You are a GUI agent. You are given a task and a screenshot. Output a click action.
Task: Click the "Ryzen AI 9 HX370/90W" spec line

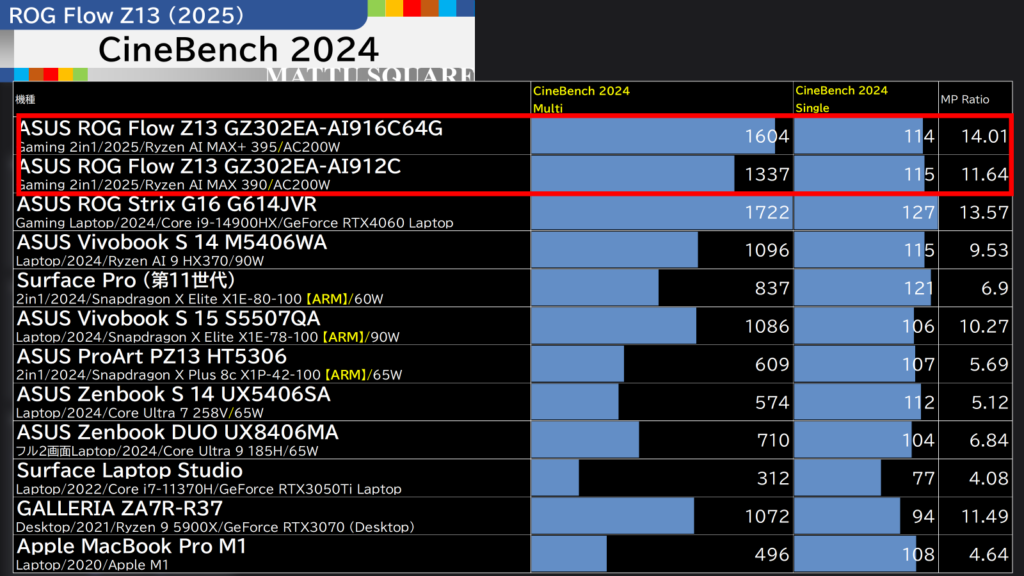(x=140, y=261)
